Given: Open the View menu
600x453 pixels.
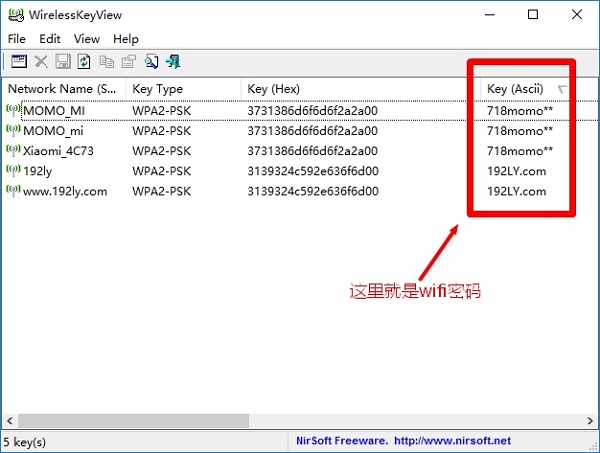Looking at the screenshot, I should click(87, 38).
